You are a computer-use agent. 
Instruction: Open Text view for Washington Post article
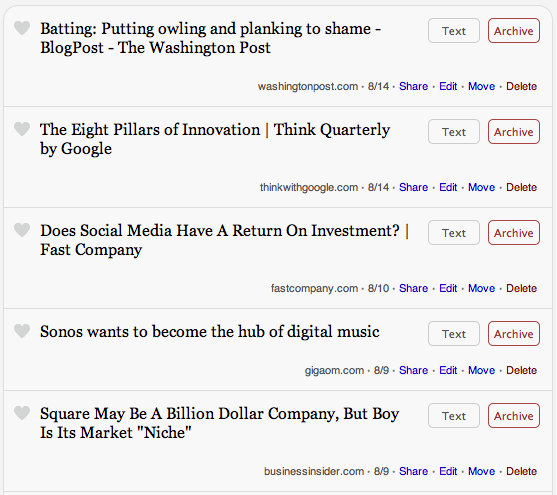(x=454, y=31)
